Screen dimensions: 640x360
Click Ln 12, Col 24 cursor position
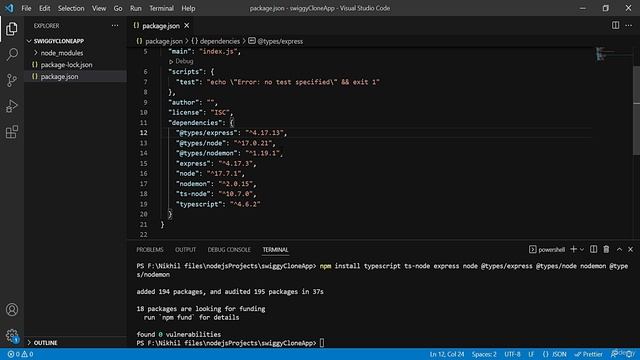point(447,354)
